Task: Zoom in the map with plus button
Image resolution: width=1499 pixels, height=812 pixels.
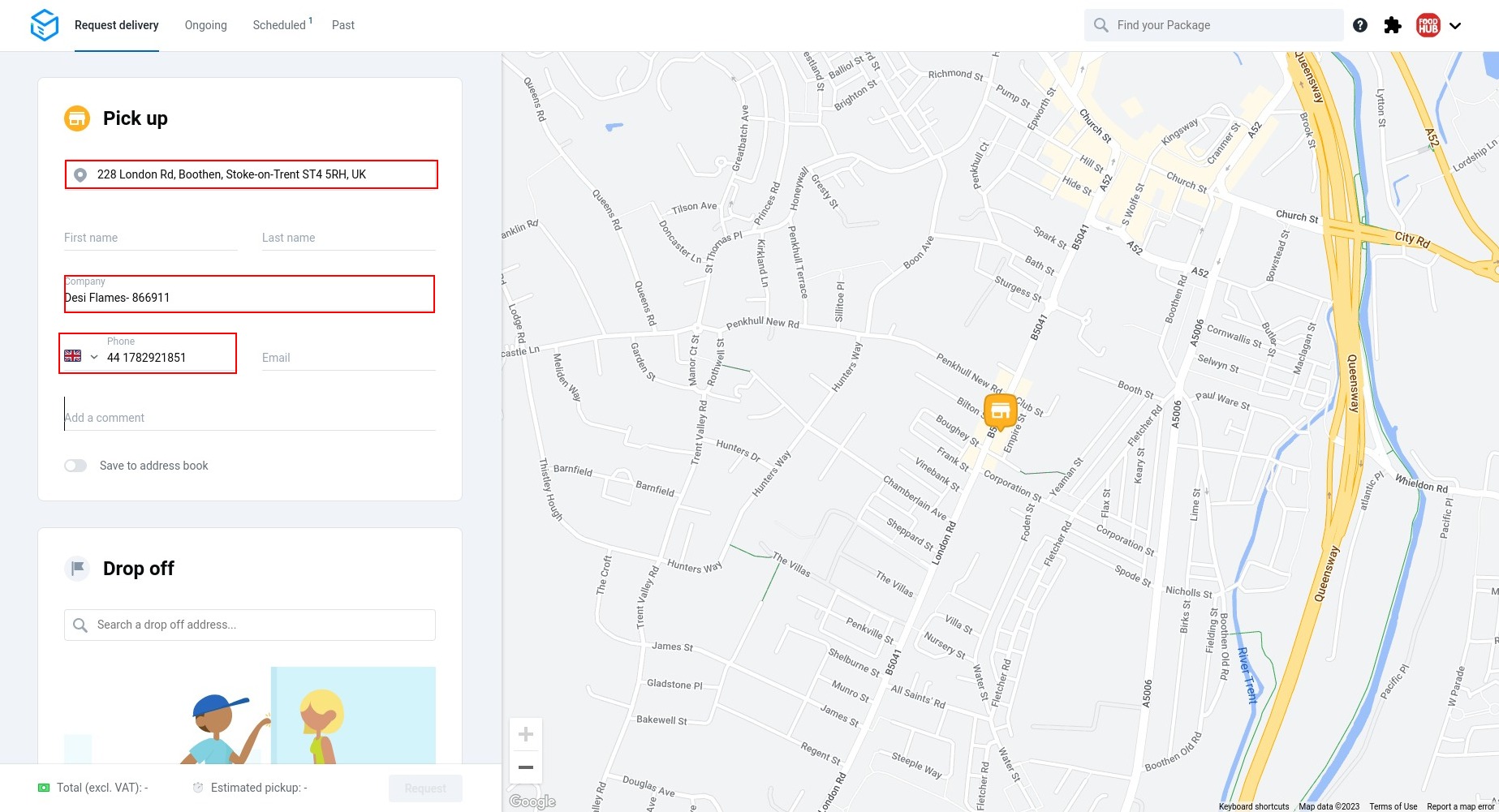Action: tap(526, 735)
